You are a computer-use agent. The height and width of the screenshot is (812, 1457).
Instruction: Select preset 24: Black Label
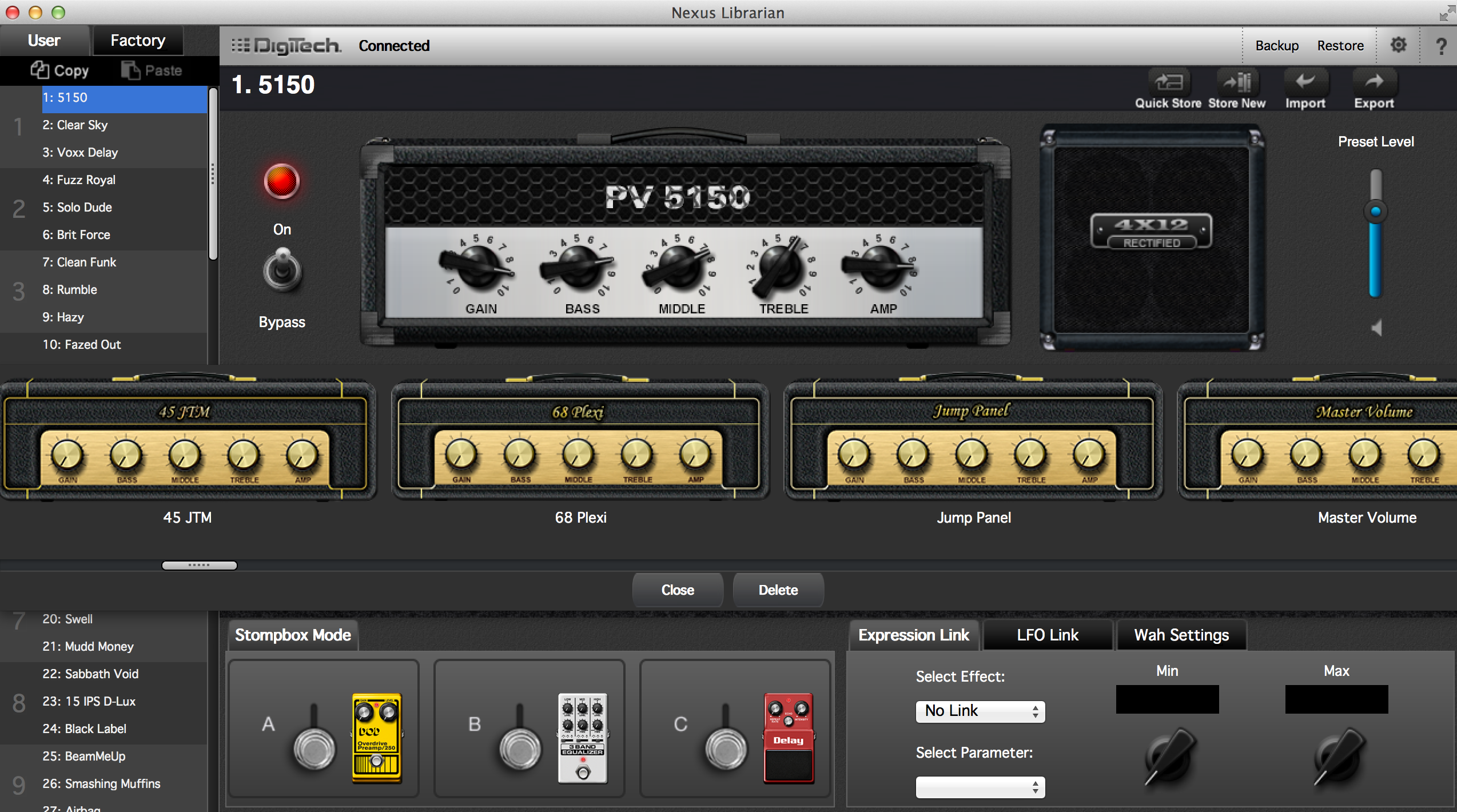124,729
